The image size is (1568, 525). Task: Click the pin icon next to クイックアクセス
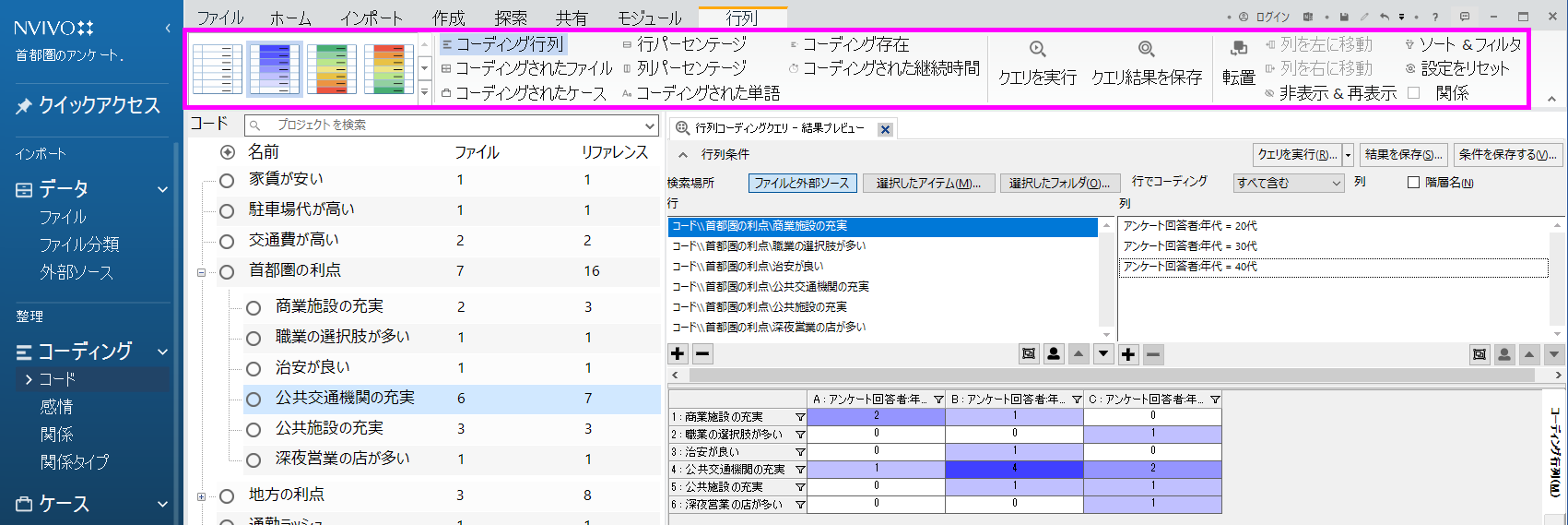24,106
